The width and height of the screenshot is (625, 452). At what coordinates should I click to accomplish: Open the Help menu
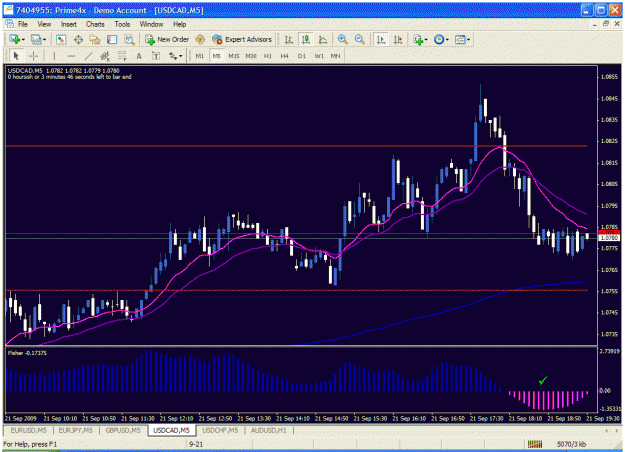click(179, 24)
